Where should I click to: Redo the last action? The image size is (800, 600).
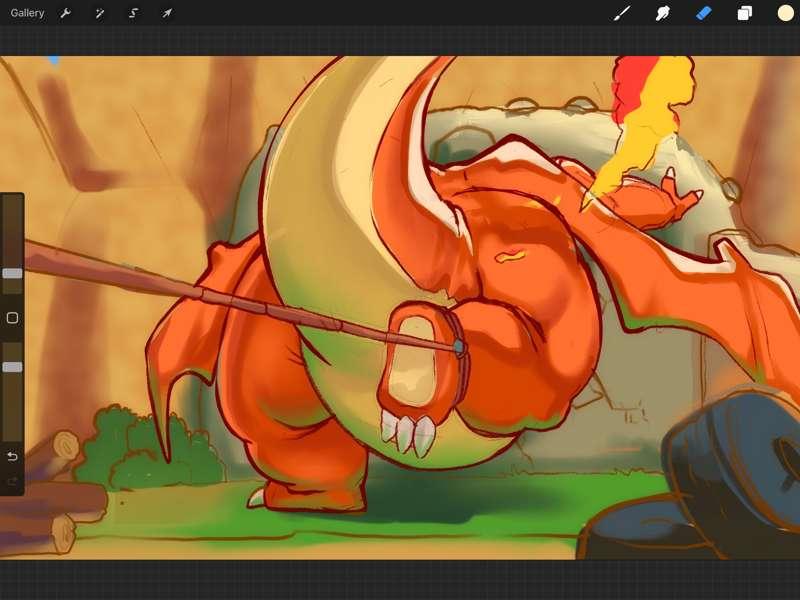(12, 481)
